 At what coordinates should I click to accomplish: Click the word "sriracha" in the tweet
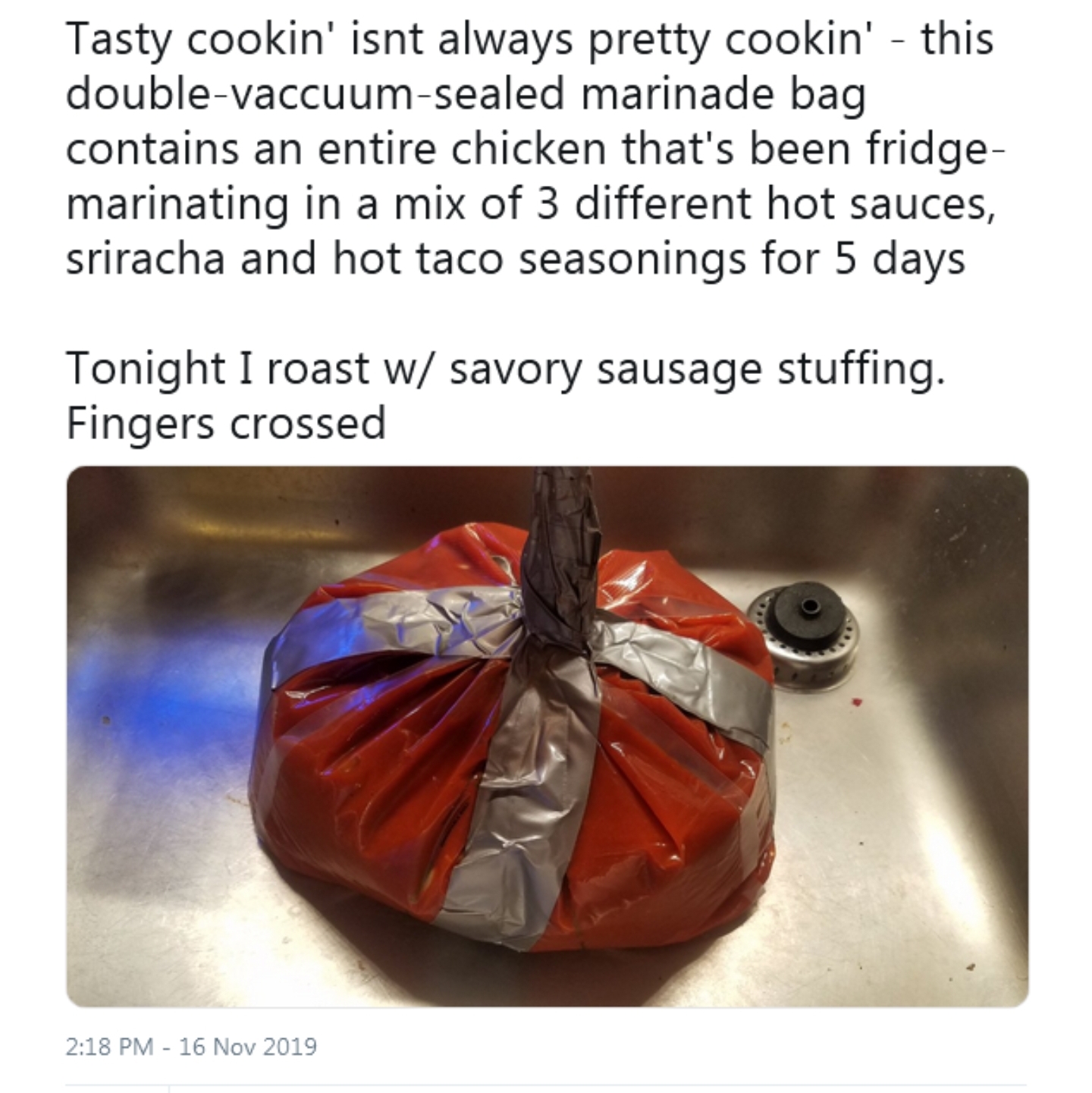coord(146,259)
